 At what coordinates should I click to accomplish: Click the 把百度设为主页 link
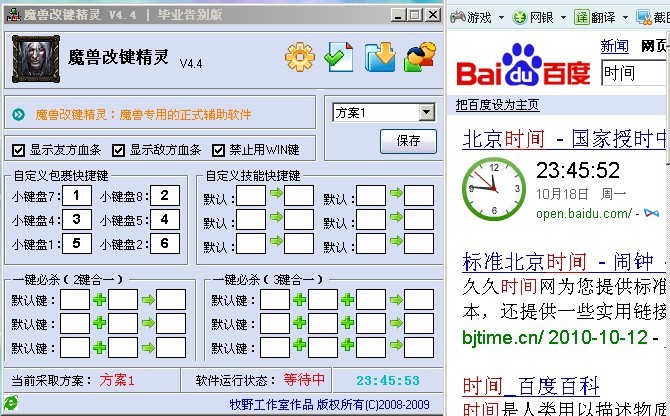pos(497,105)
